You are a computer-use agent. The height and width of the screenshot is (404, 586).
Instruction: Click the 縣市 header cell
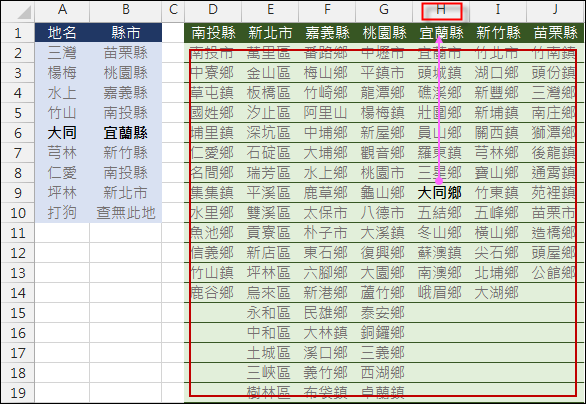pos(126,33)
